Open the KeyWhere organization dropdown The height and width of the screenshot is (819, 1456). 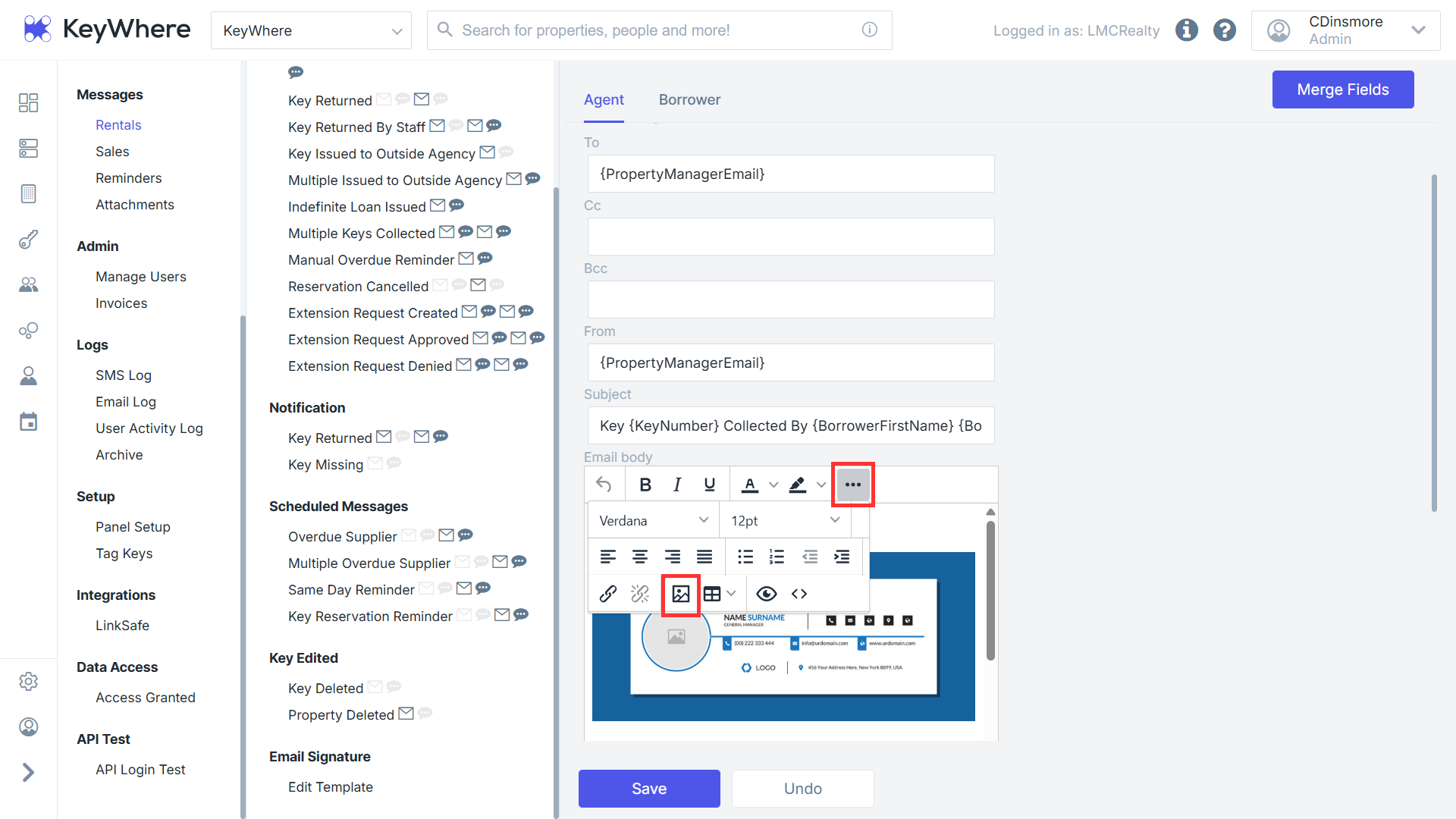[x=311, y=30]
